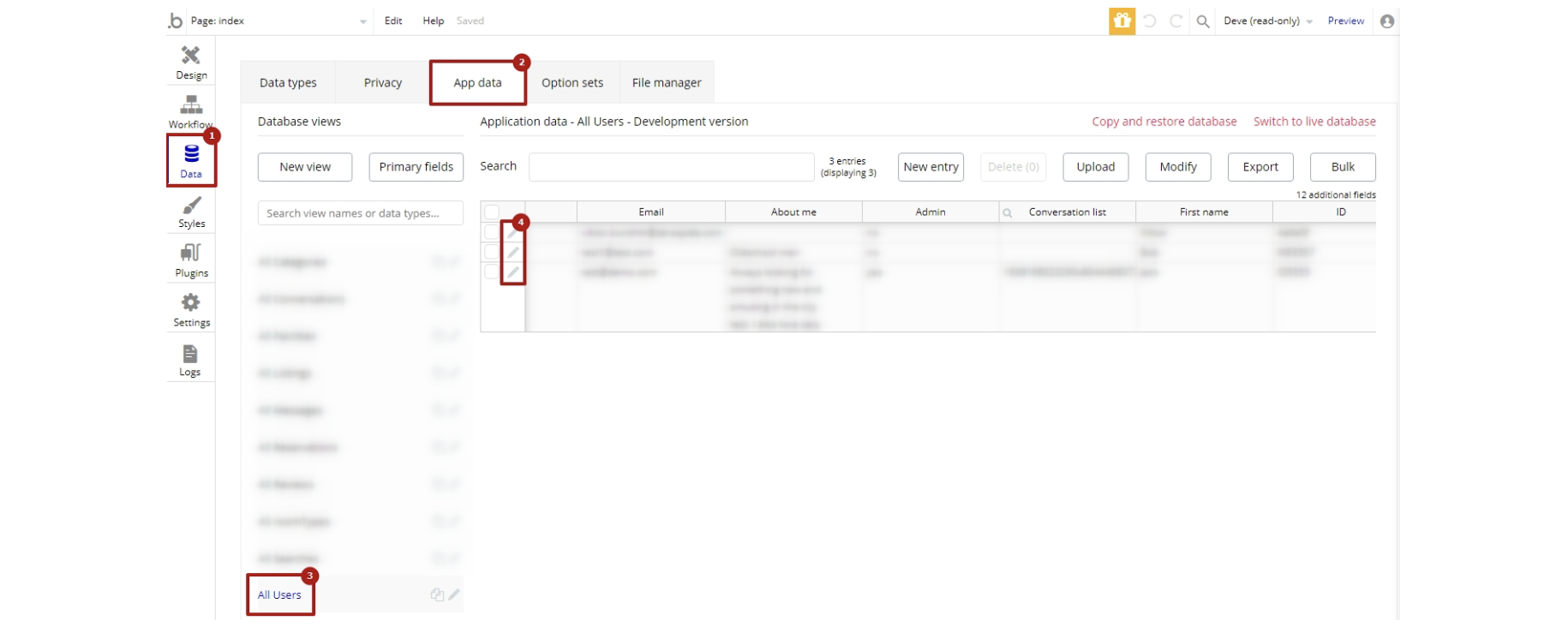
Task: Open the Logs section
Action: tap(190, 361)
